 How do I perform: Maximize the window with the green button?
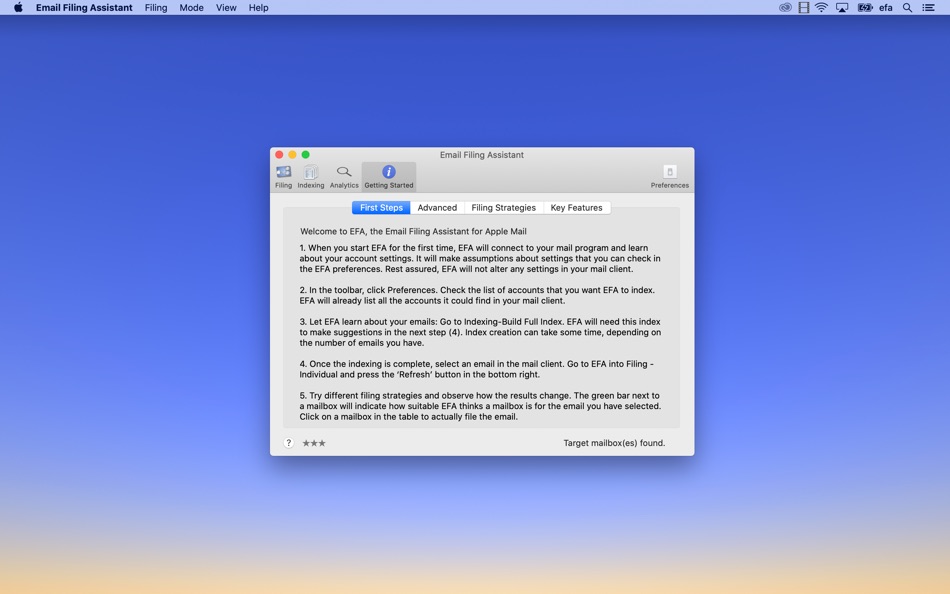click(305, 155)
